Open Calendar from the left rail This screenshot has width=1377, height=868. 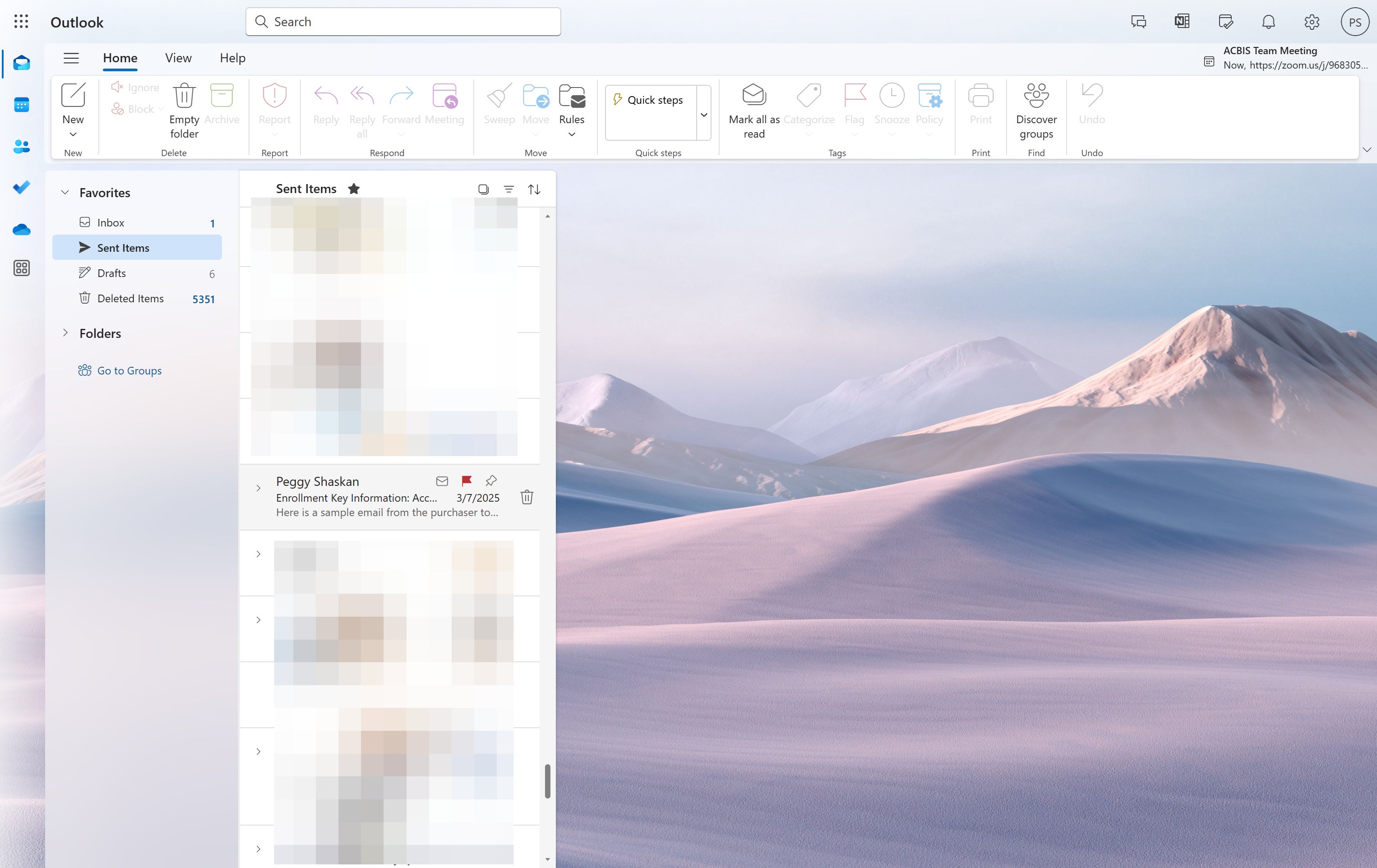tap(22, 105)
